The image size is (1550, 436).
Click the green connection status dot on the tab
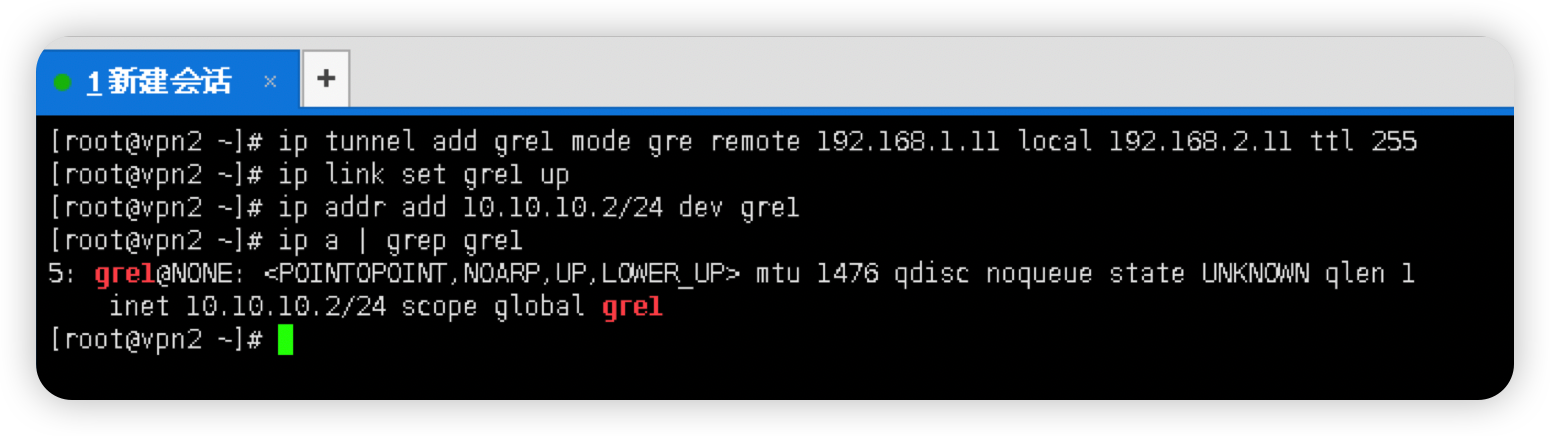coord(63,82)
